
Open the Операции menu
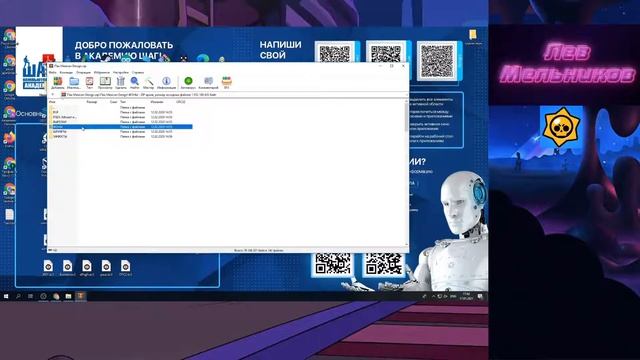point(83,72)
